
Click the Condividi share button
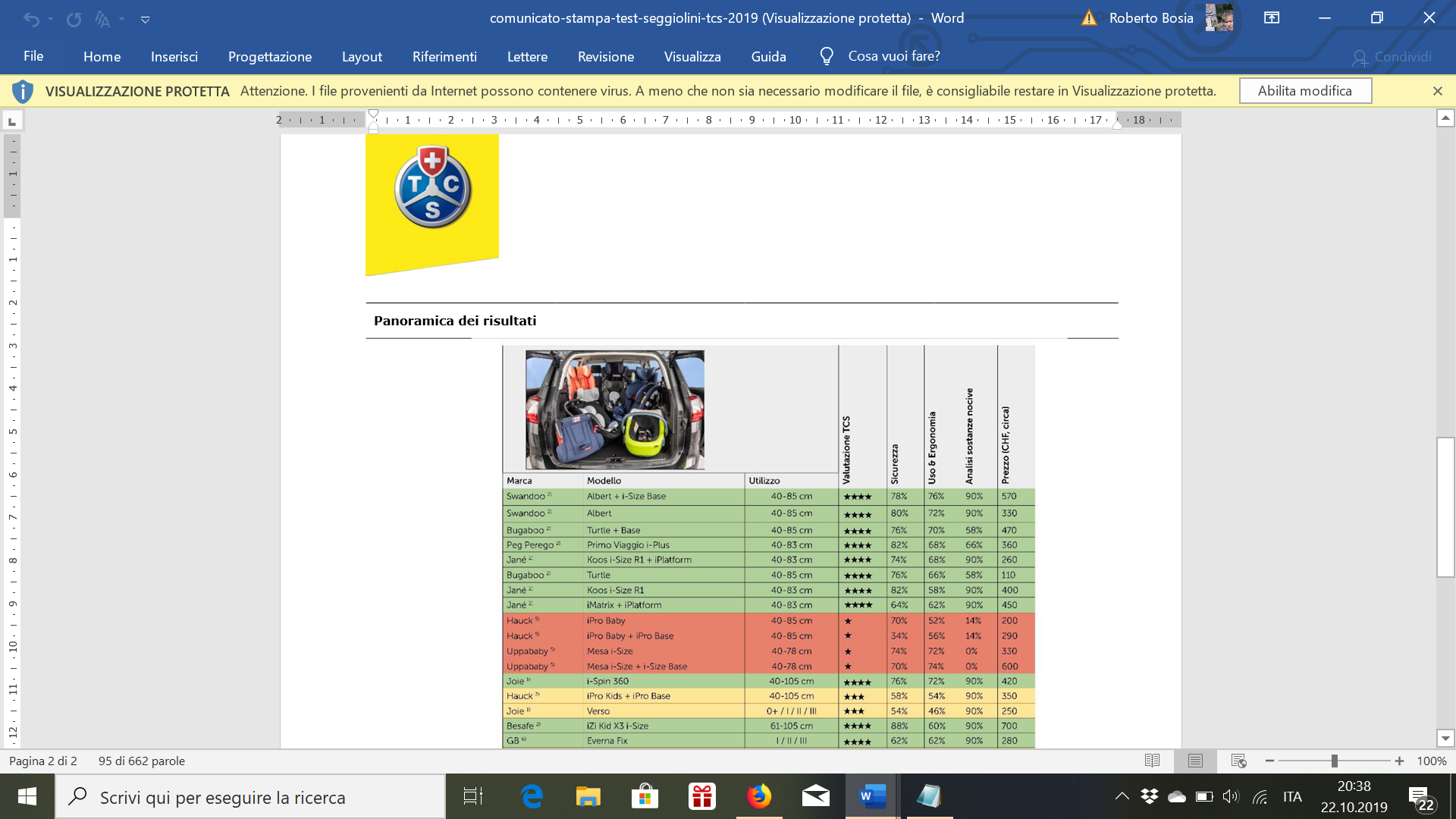(x=1392, y=57)
